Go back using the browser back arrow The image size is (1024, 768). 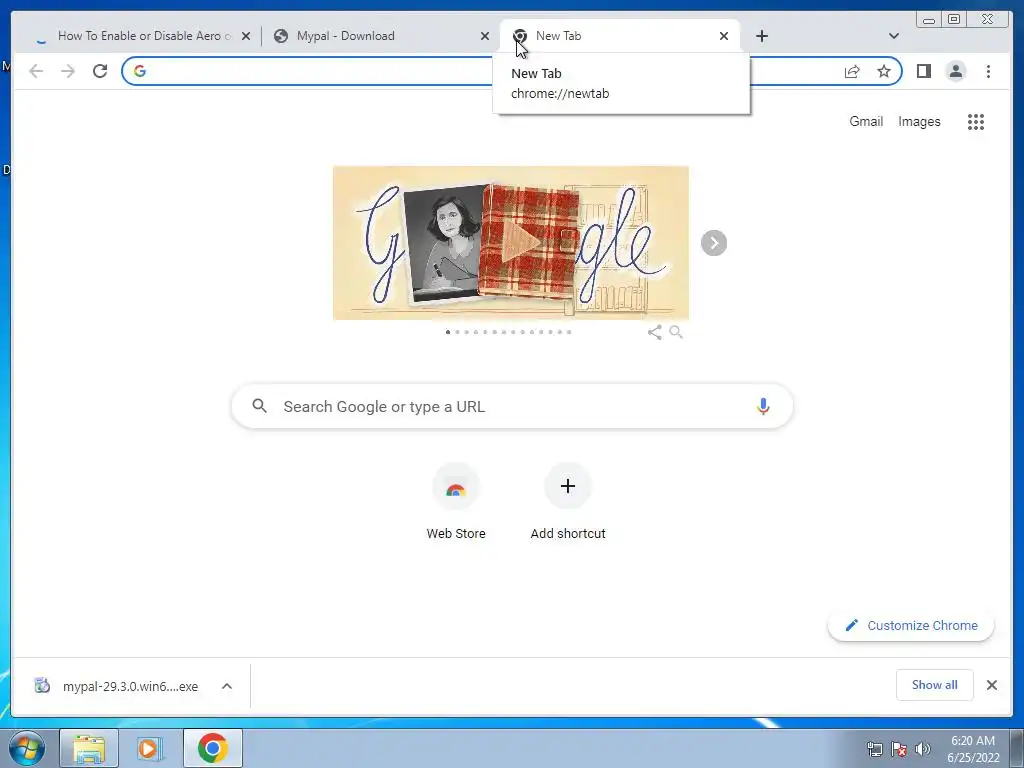(36, 71)
